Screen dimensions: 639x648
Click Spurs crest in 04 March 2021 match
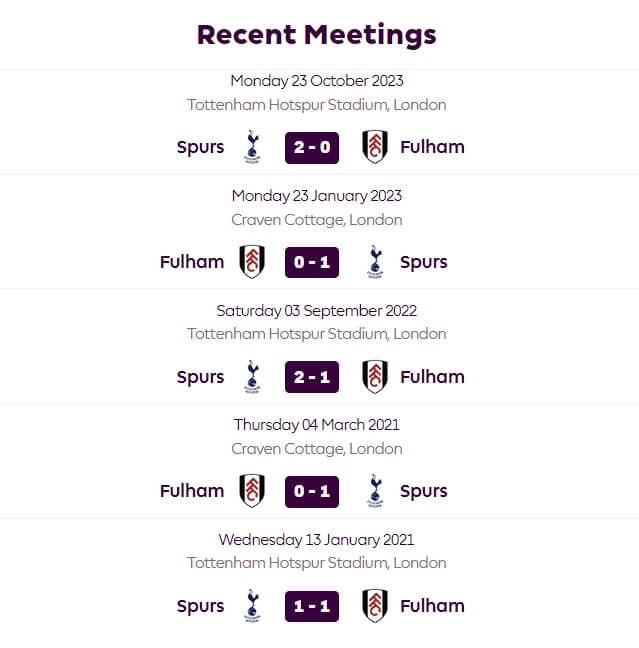pos(375,491)
